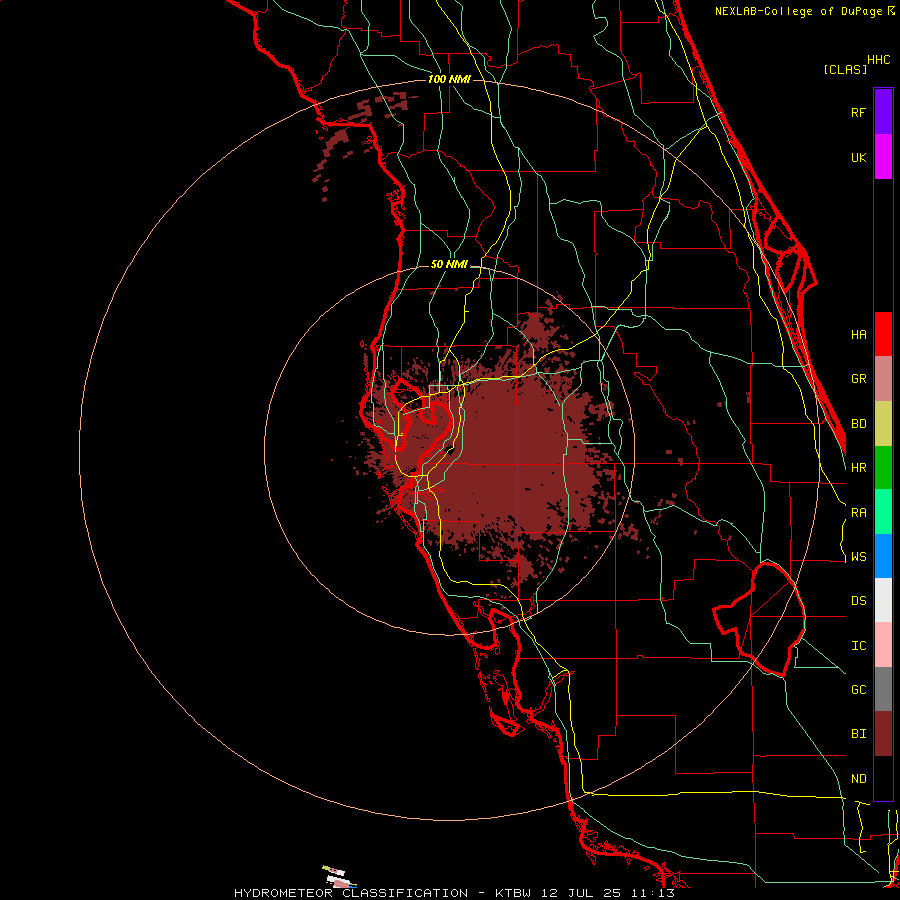Click the brown BI legend swatch
900x900 pixels.
[x=883, y=734]
